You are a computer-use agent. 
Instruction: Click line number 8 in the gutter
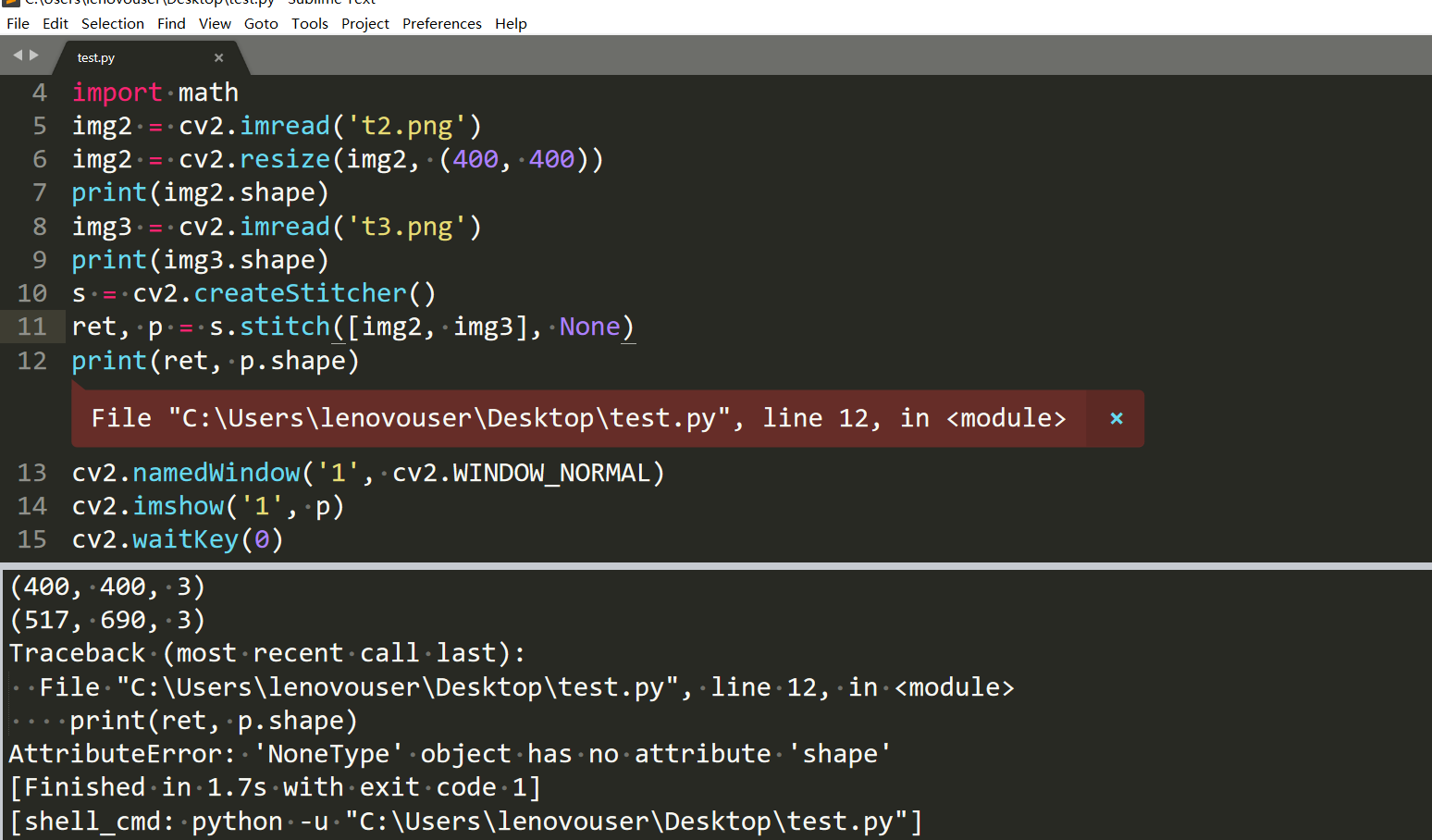pyautogui.click(x=39, y=227)
